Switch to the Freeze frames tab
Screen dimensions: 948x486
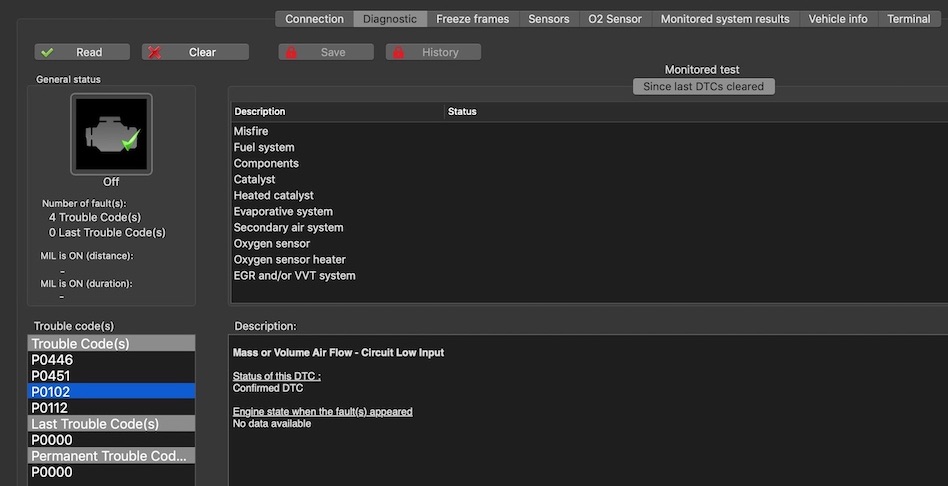click(x=472, y=19)
